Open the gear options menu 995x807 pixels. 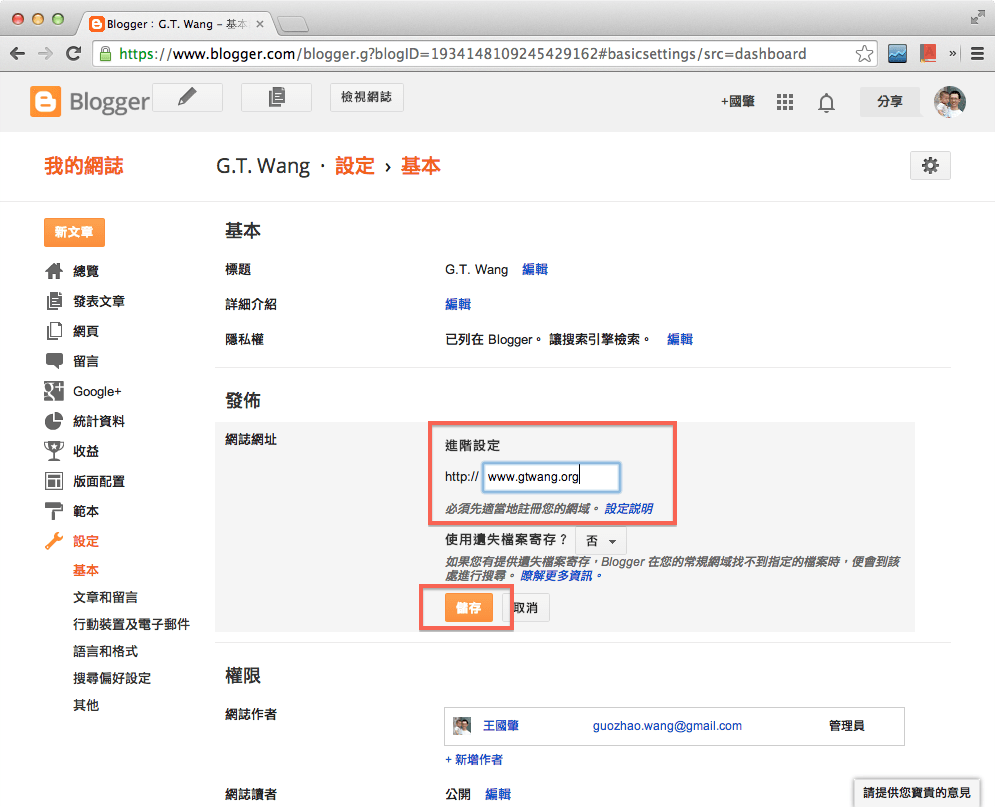[930, 165]
